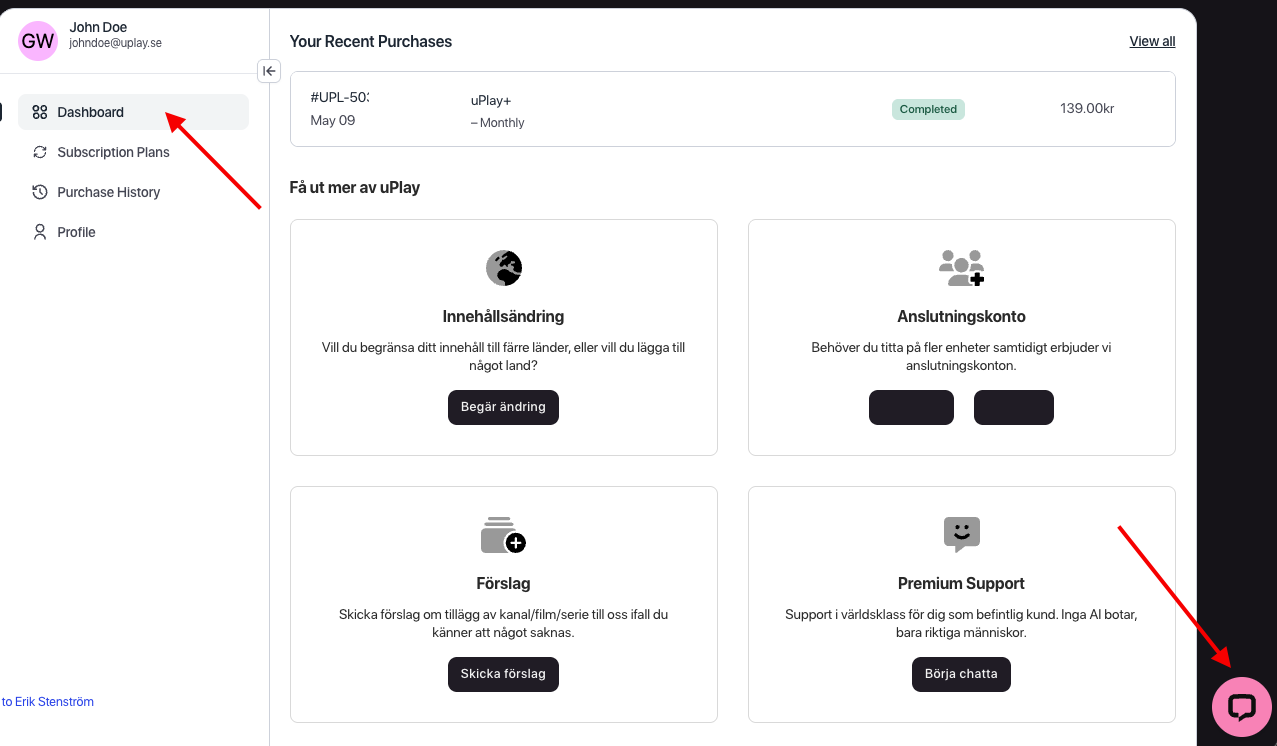The image size is (1277, 746).
Task: Click the 139.00kr amount
Action: [1087, 108]
